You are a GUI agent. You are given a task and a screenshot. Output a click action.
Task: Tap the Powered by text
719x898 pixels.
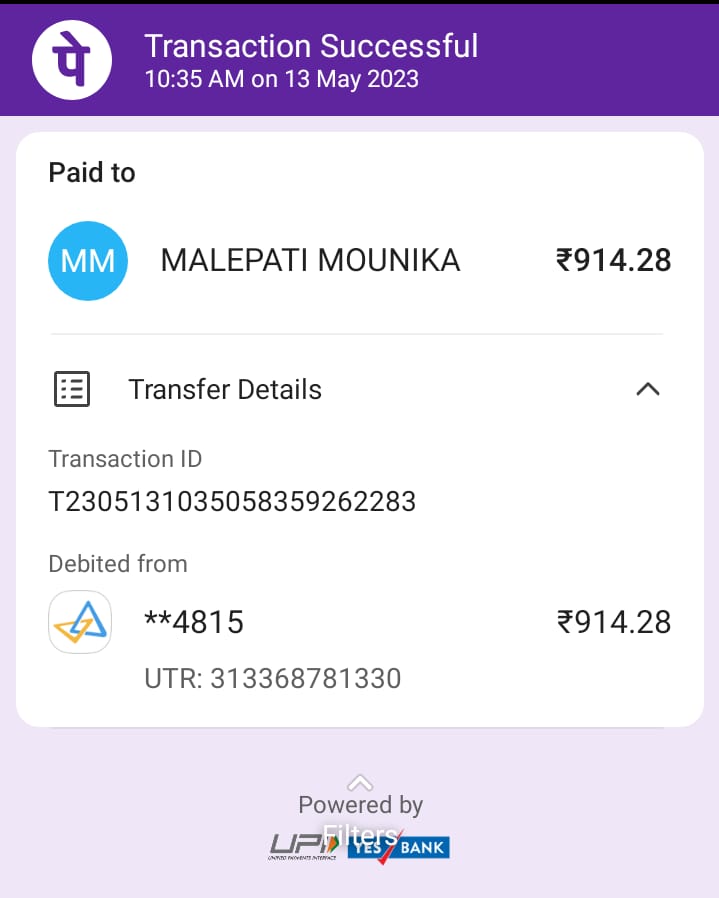[360, 805]
